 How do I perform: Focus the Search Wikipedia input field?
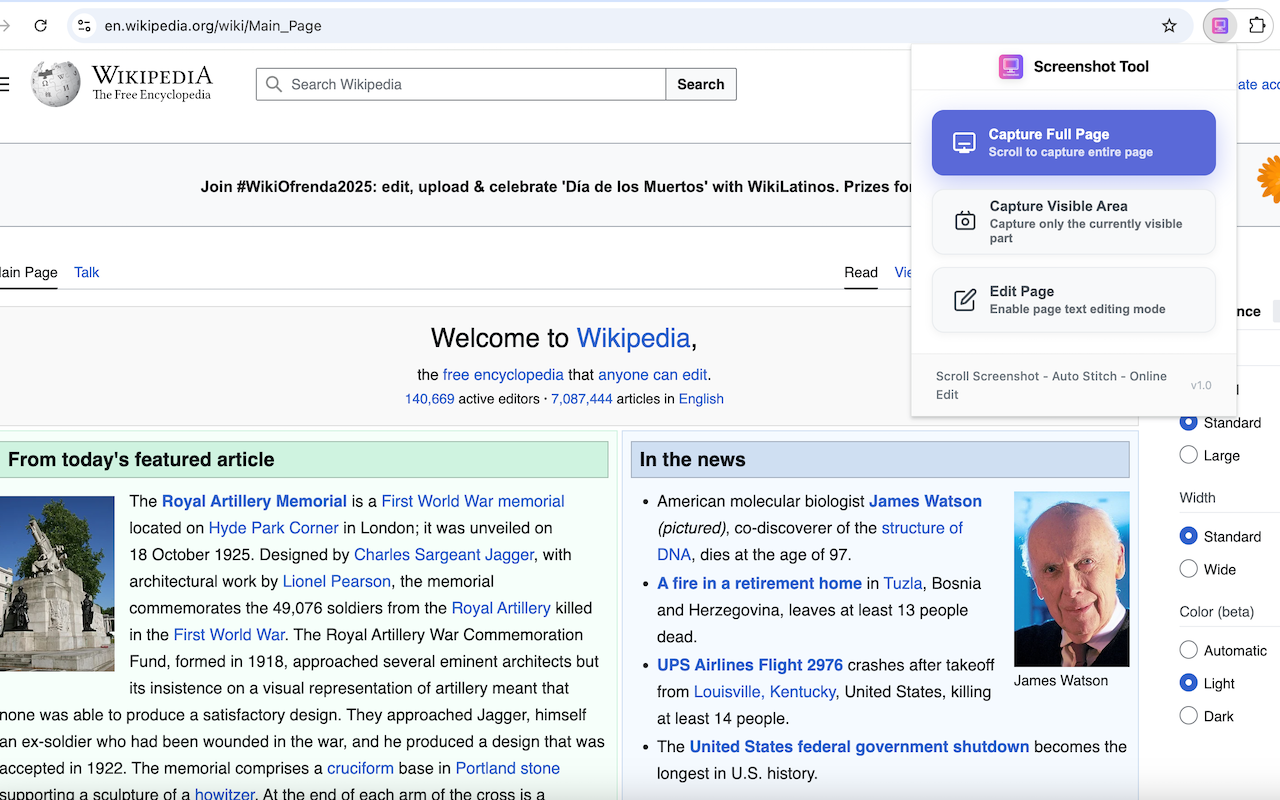[461, 84]
